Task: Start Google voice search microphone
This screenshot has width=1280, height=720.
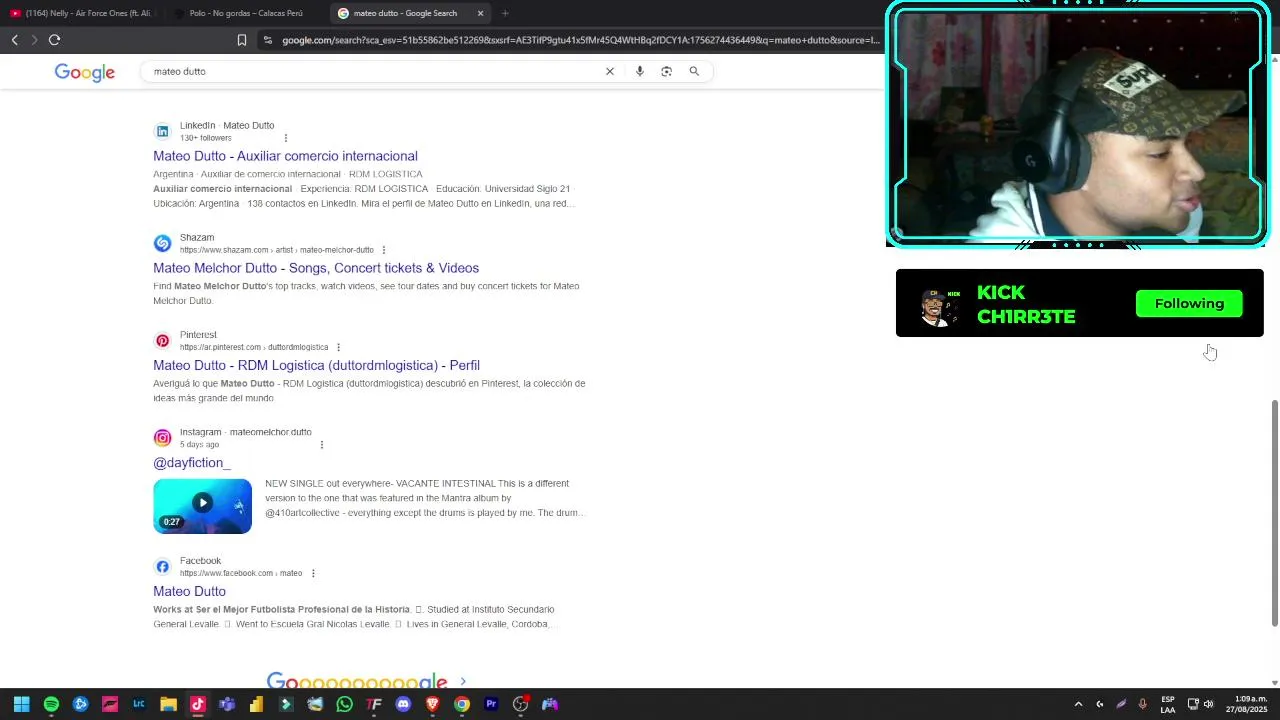Action: coord(639,71)
